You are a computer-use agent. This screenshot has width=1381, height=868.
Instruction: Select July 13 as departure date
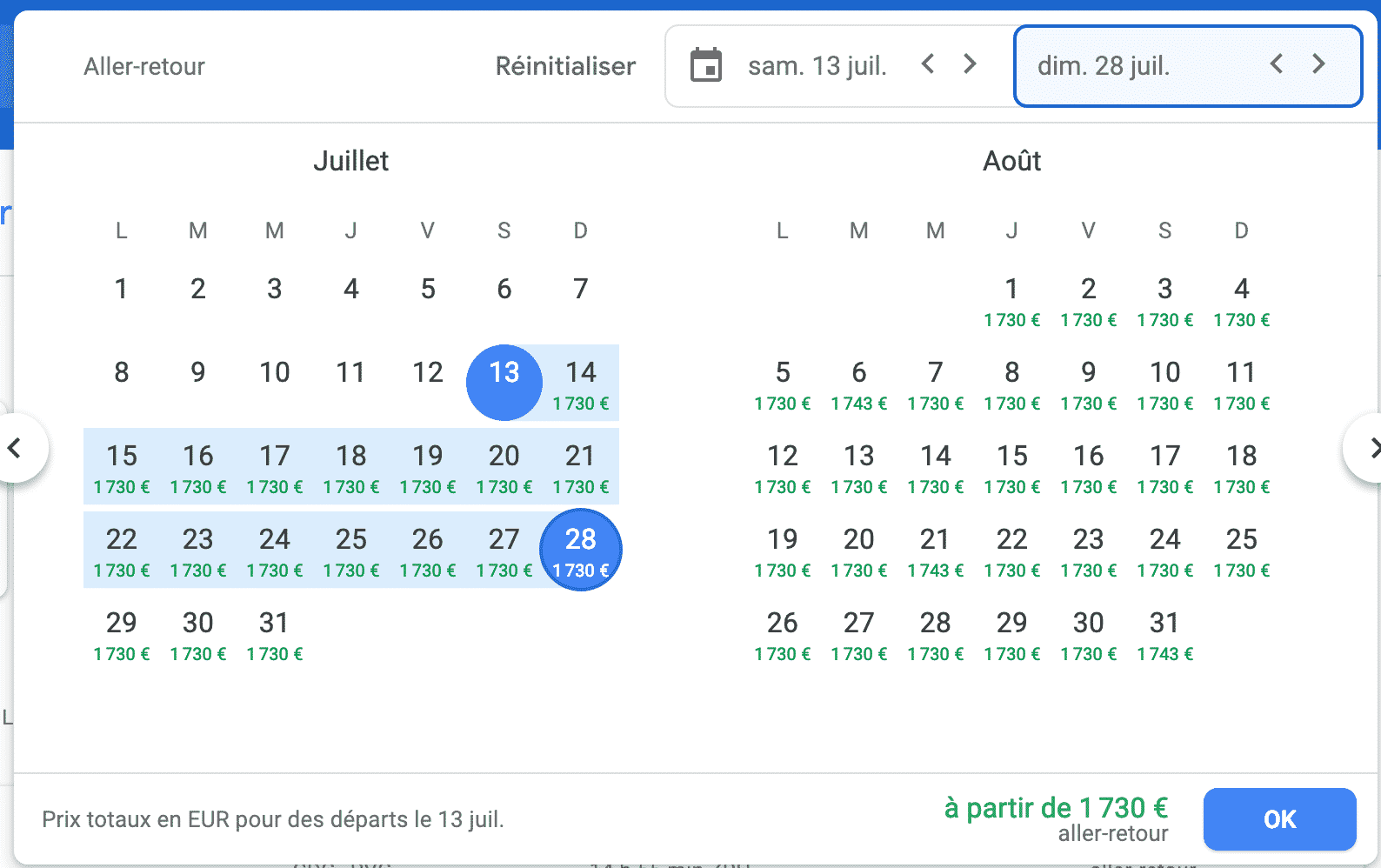point(504,382)
